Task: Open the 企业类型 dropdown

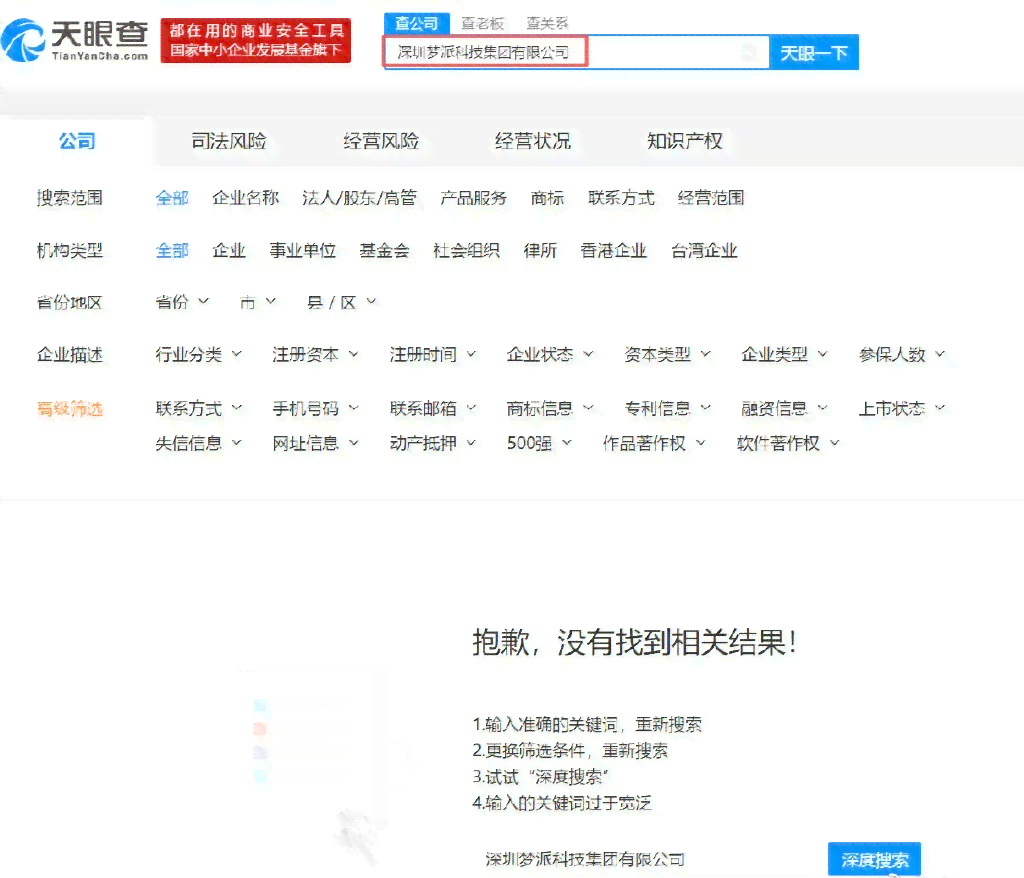Action: 784,355
